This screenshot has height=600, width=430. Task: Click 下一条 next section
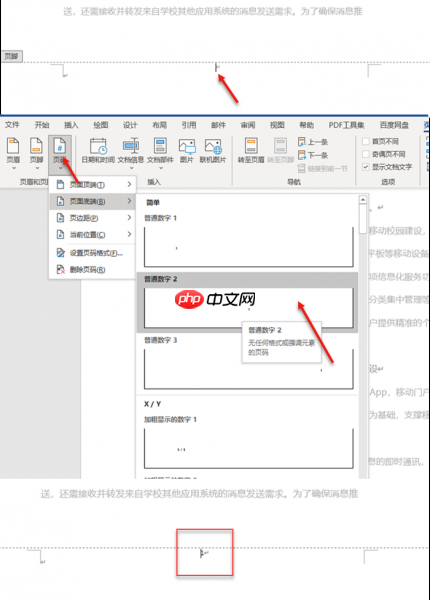[313, 155]
